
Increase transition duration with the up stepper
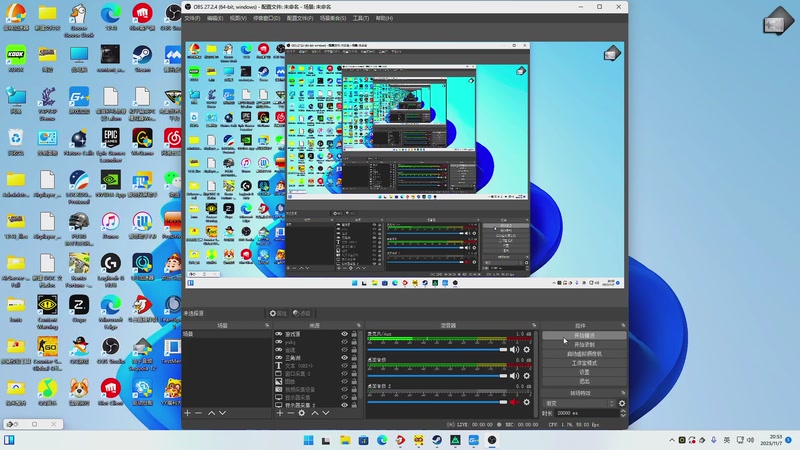[623, 411]
